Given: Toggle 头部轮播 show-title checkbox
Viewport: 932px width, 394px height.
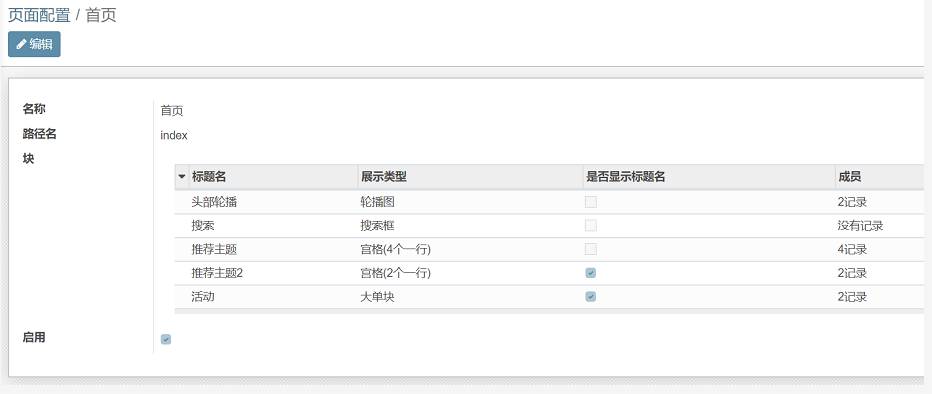Looking at the screenshot, I should point(590,202).
